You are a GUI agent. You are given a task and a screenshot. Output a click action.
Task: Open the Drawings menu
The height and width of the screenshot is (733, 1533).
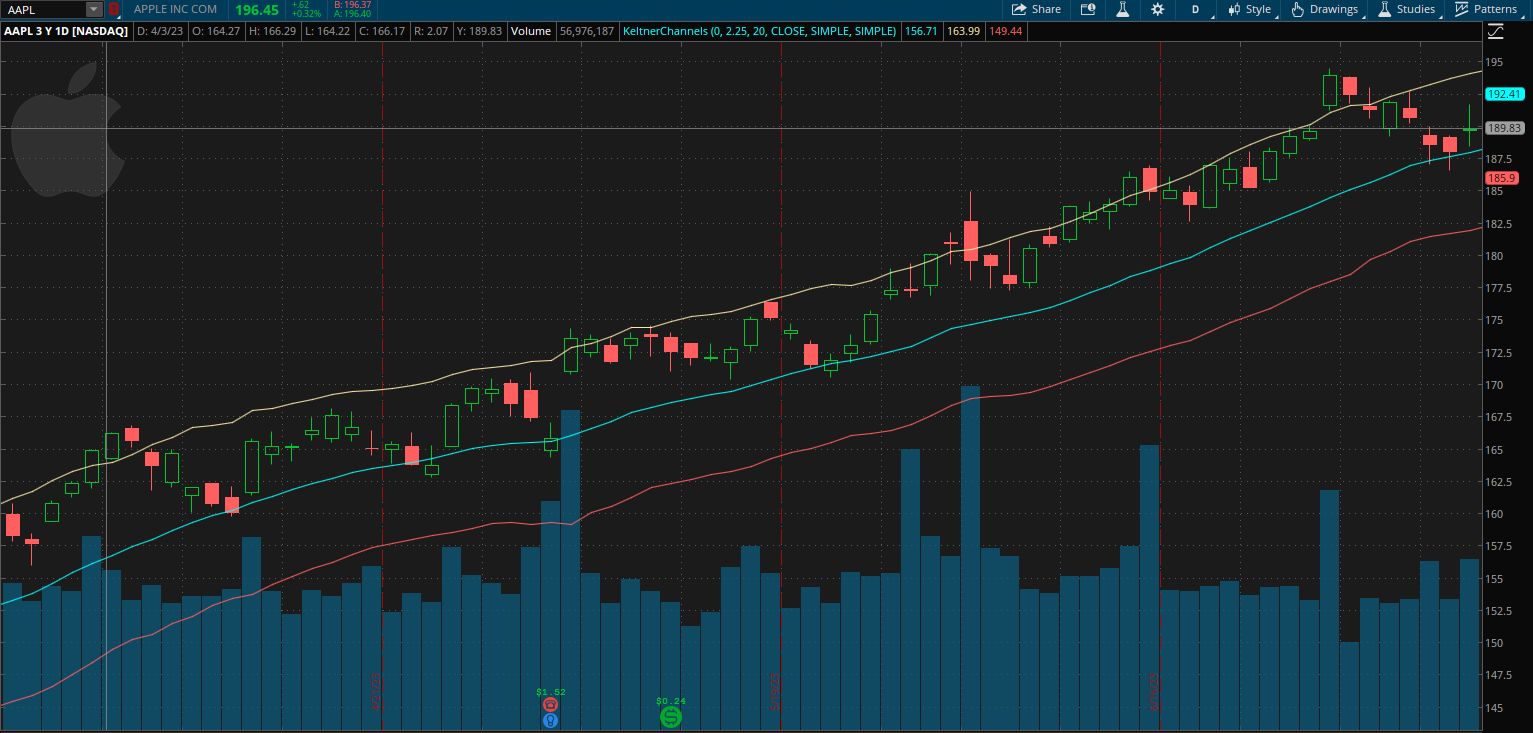click(x=1325, y=9)
